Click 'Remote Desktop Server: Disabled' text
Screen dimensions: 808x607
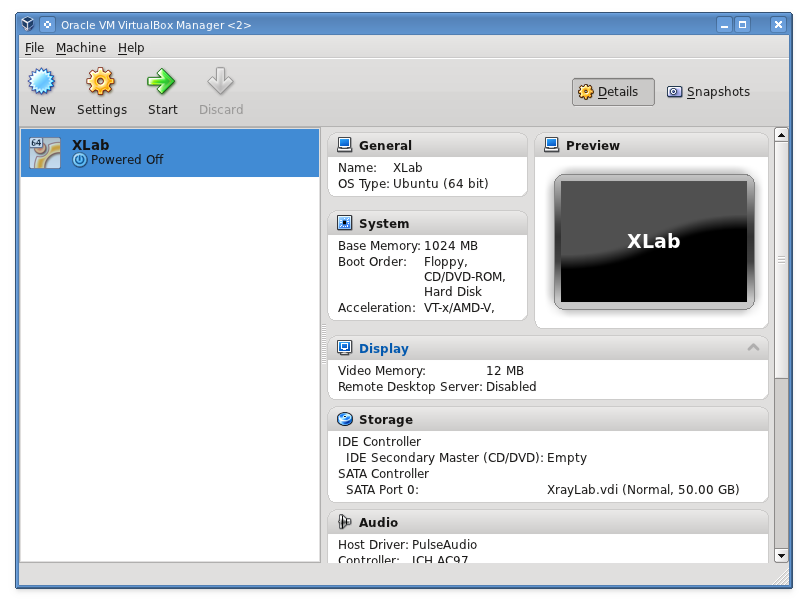pos(437,386)
